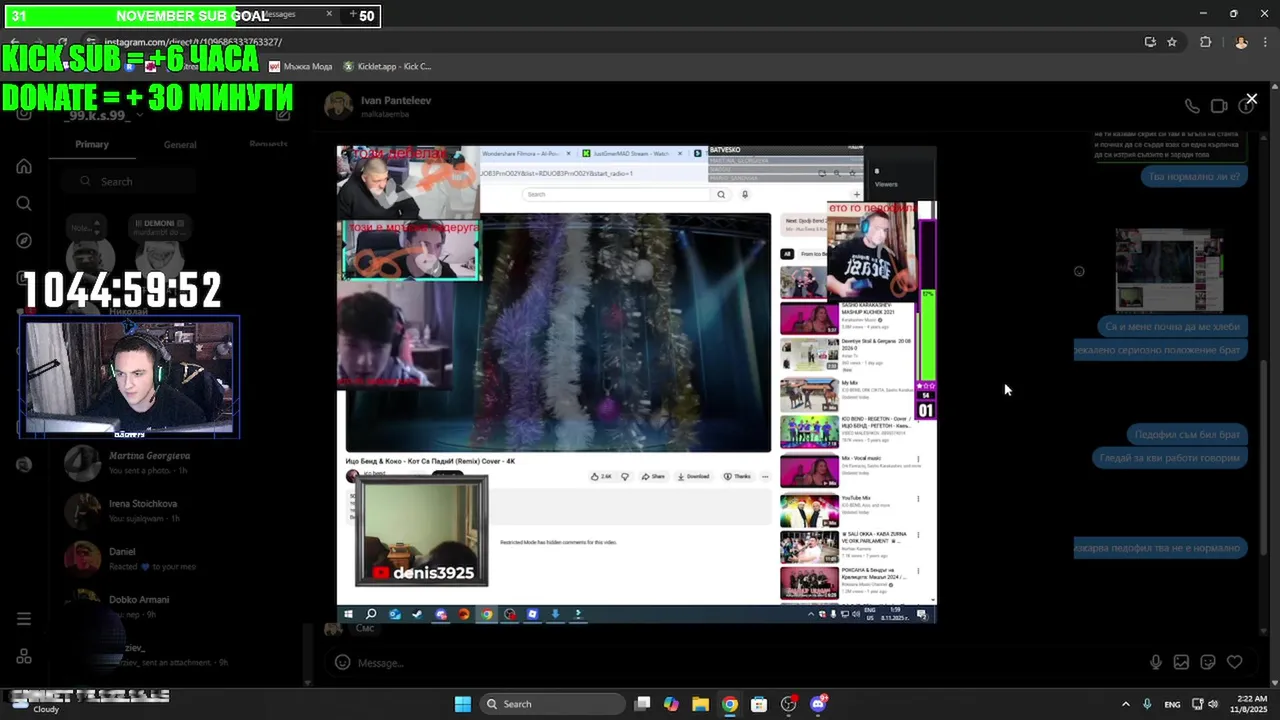Image resolution: width=1280 pixels, height=720 pixels.
Task: Click the message 'Педофил съм бил брат'
Action: click(1187, 434)
